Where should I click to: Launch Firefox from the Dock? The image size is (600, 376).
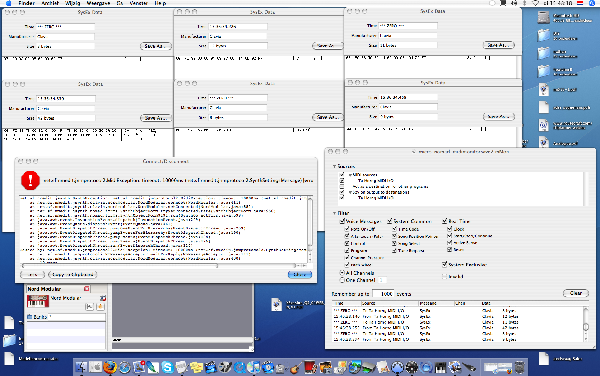pyautogui.click(x=110, y=367)
